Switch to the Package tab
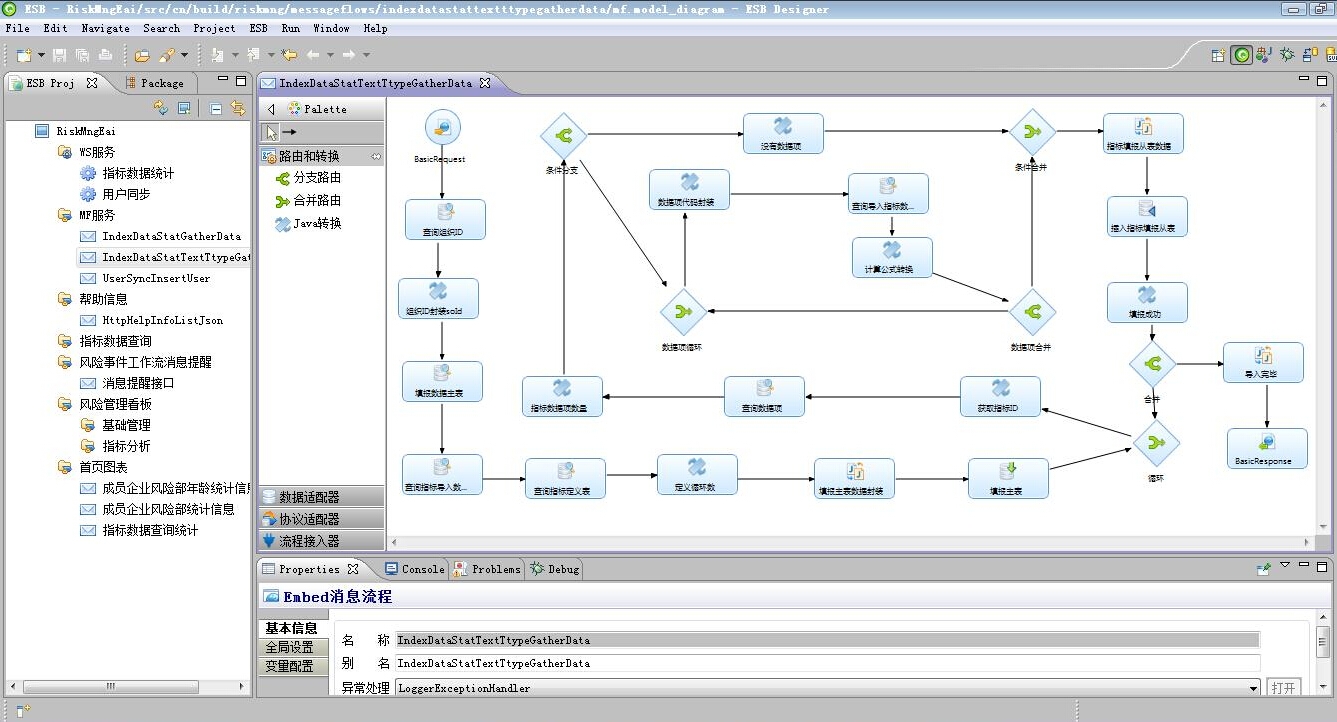Image resolution: width=1337 pixels, height=722 pixels. click(155, 83)
